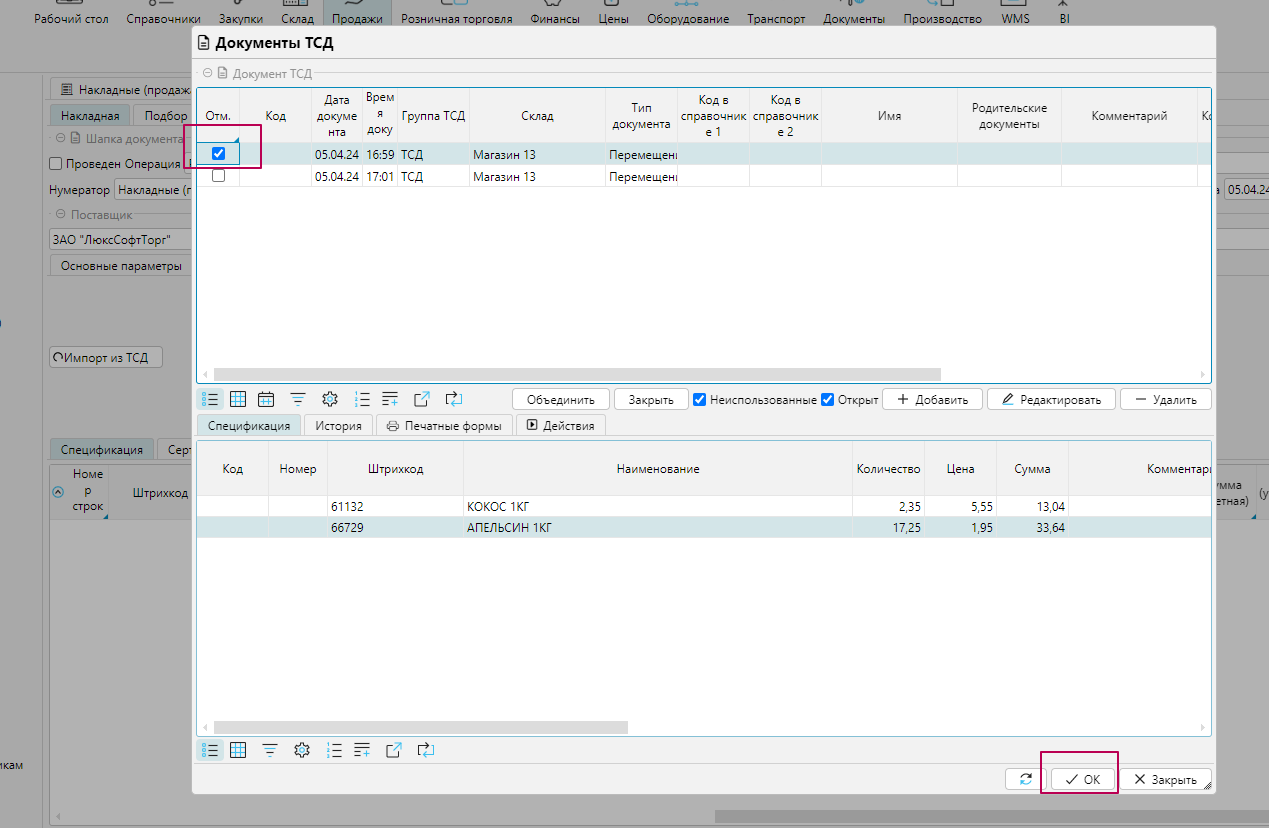The height and width of the screenshot is (828, 1269).
Task: Toggle the Неиспользованные checkbox
Action: click(700, 399)
